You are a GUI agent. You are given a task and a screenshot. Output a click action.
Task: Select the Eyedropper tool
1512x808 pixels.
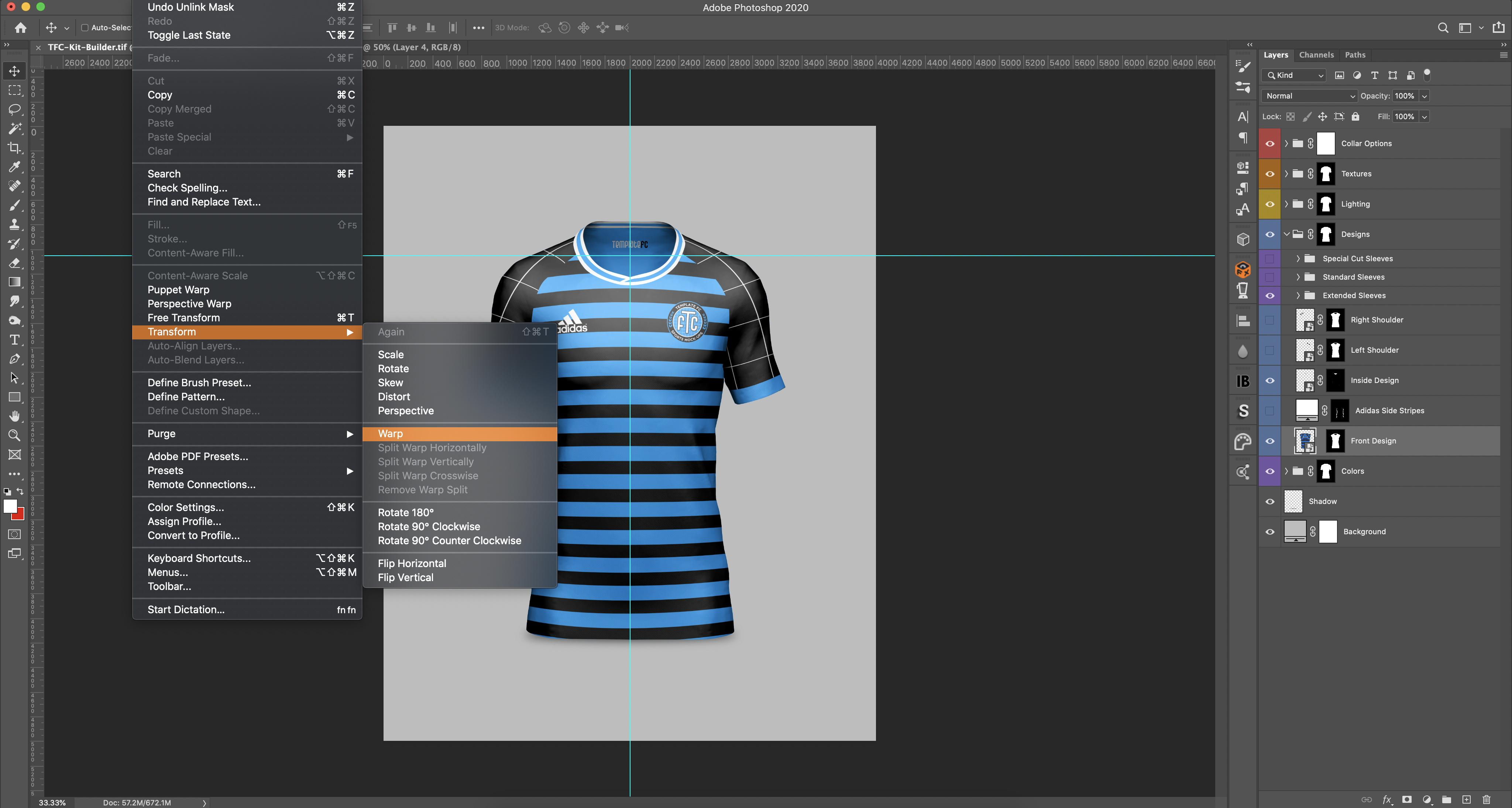coord(14,167)
